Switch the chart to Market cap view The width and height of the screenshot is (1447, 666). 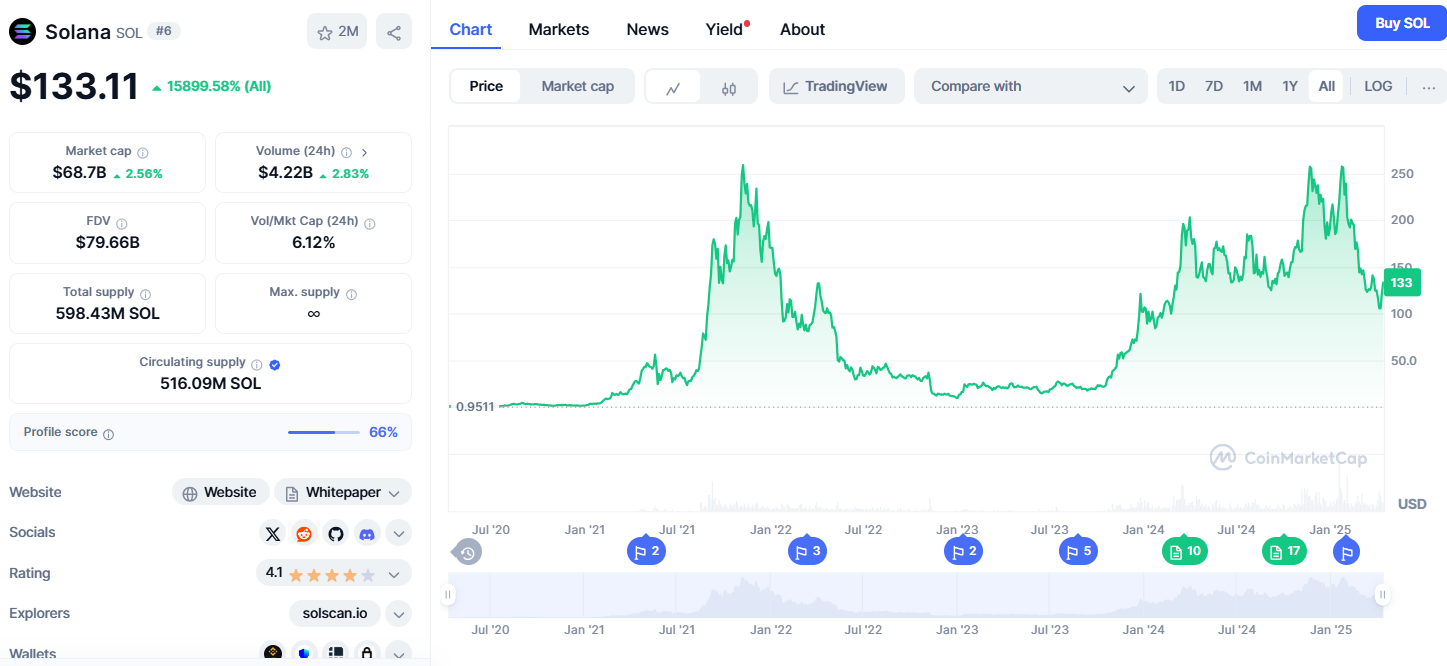pyautogui.click(x=577, y=86)
